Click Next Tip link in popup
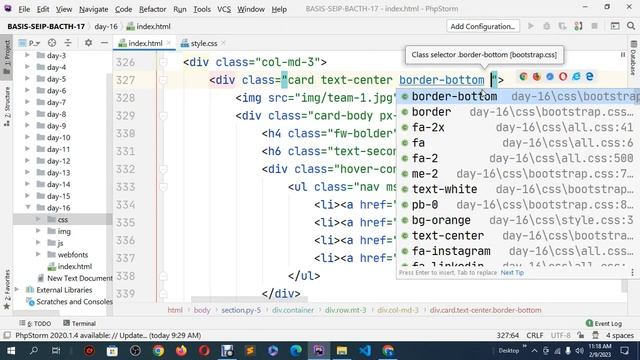This screenshot has width=640, height=360. (512, 273)
